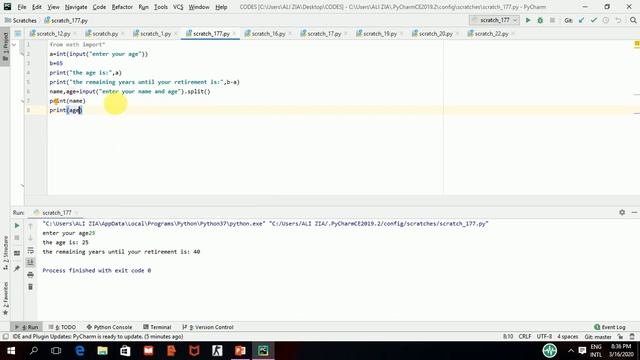Open Windows Start menu

pyautogui.click(x=11, y=351)
